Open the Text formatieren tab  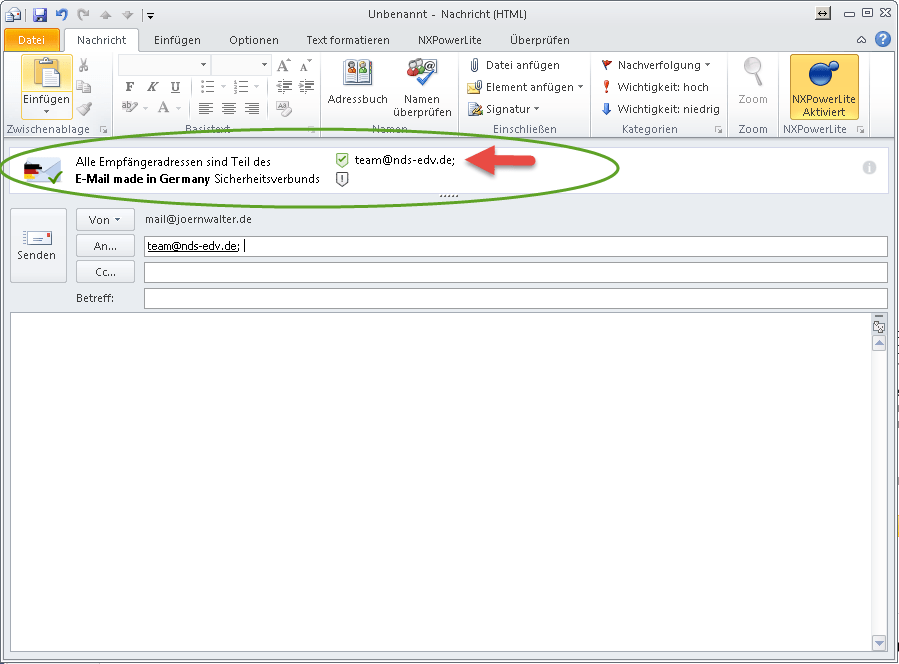347,40
